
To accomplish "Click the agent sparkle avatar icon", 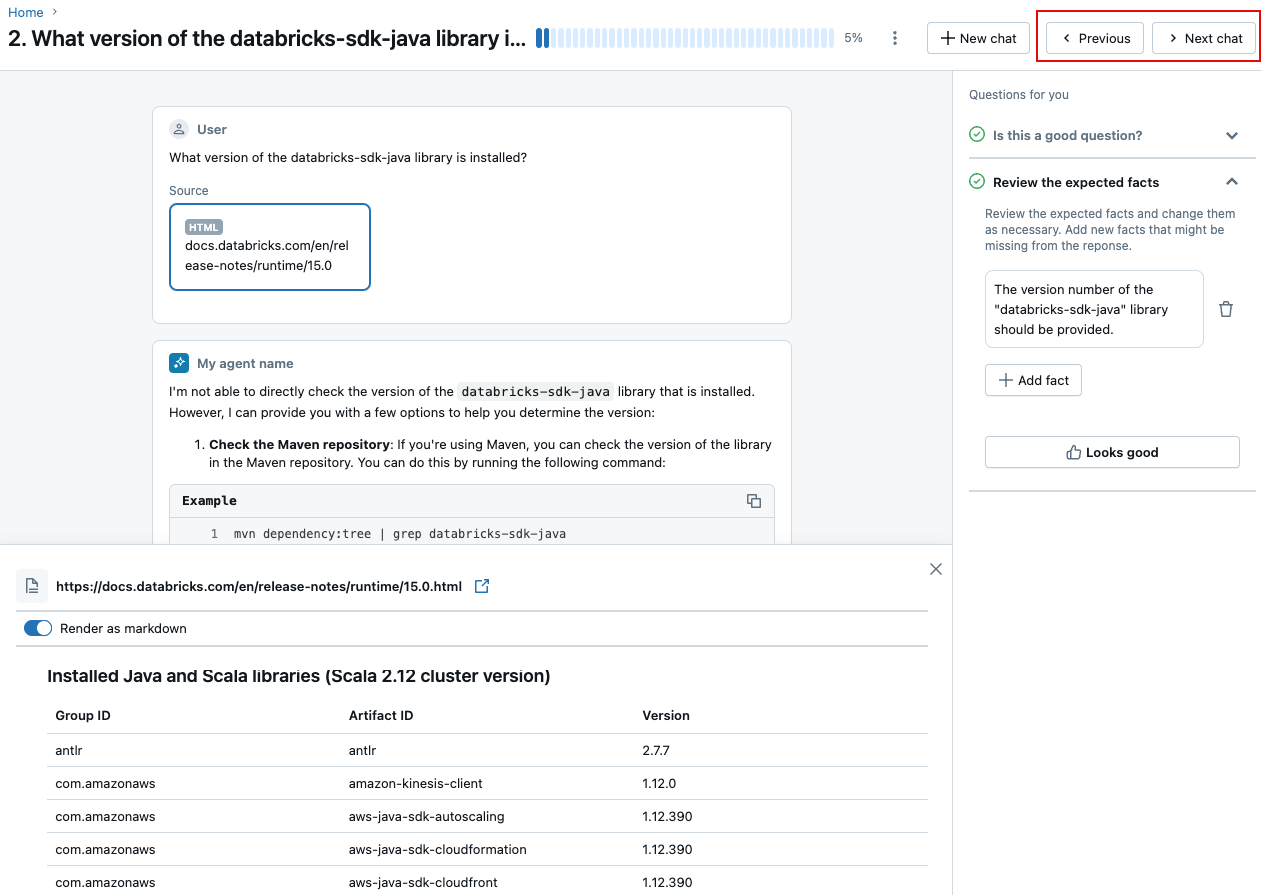I will (x=179, y=363).
